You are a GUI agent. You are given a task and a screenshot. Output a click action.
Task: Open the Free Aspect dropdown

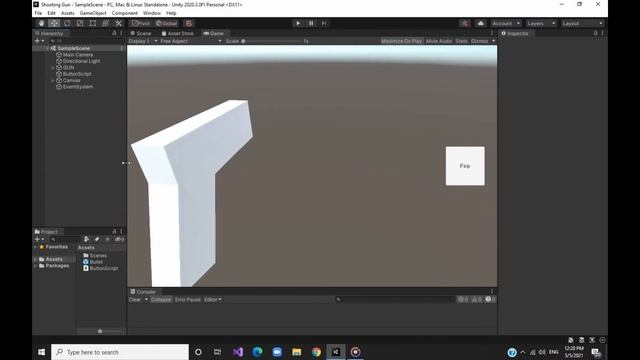(191, 41)
